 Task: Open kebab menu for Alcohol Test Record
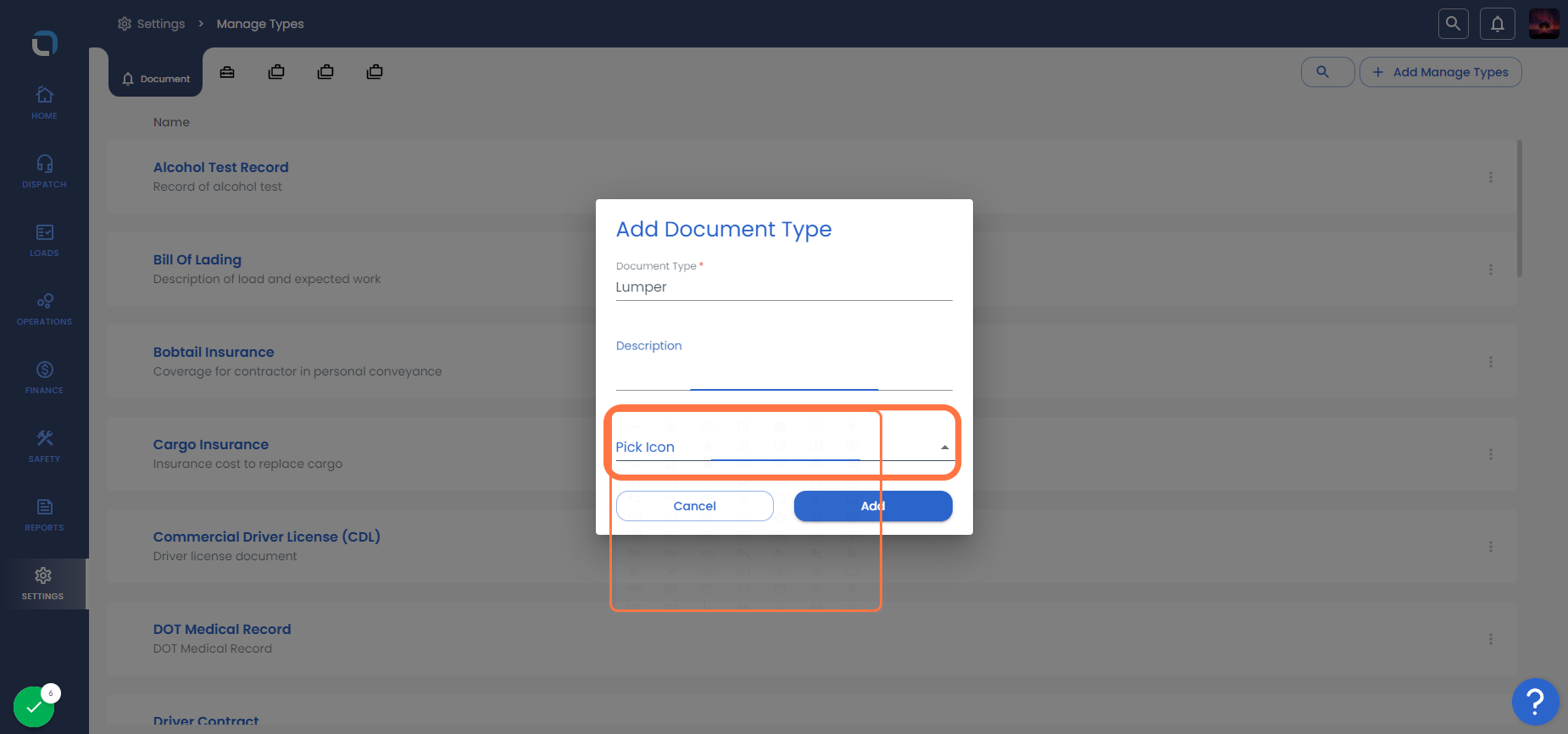coord(1490,177)
